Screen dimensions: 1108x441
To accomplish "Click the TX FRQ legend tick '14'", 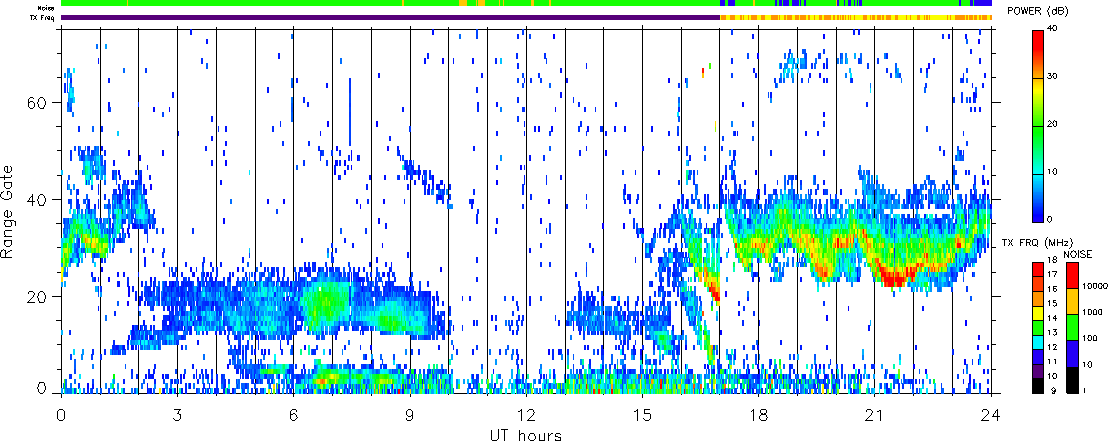I will pyautogui.click(x=1053, y=318).
